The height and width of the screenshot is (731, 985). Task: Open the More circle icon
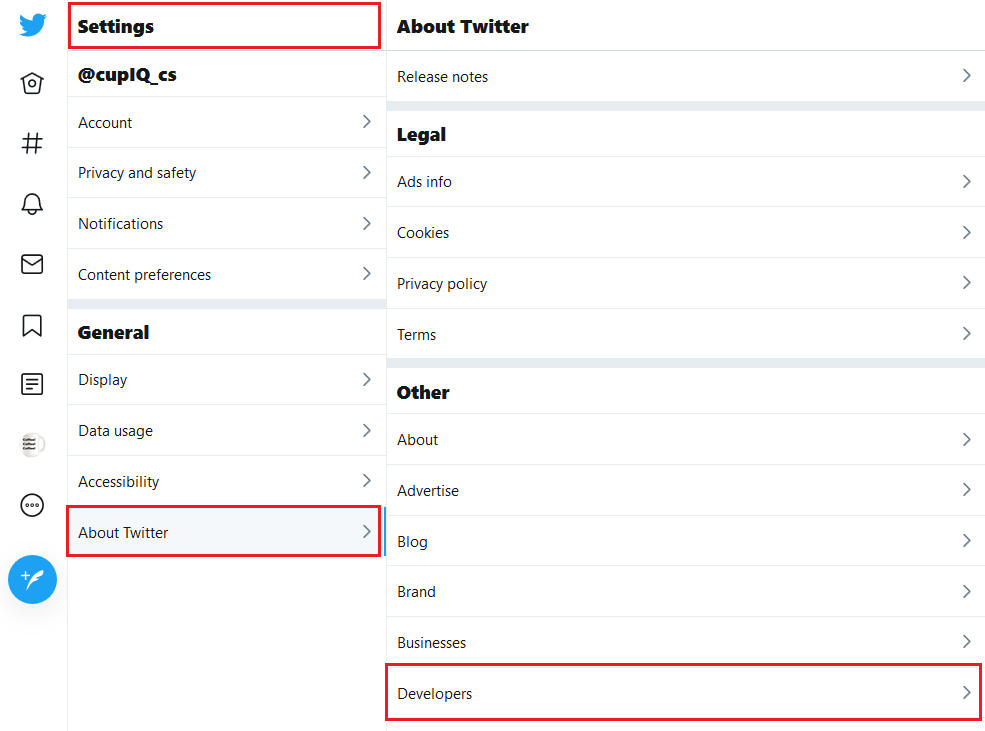(x=32, y=505)
